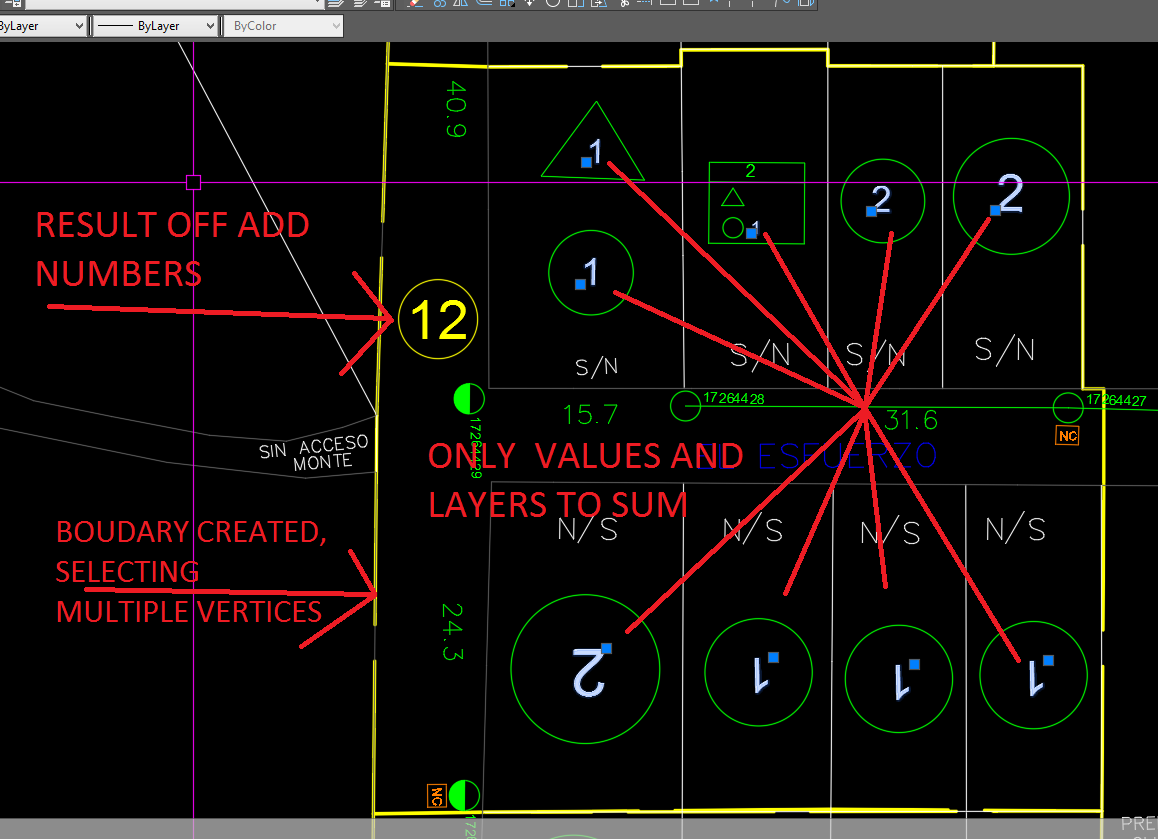
Task: Select the SIN ACCESO MONTE text
Action: (314, 453)
